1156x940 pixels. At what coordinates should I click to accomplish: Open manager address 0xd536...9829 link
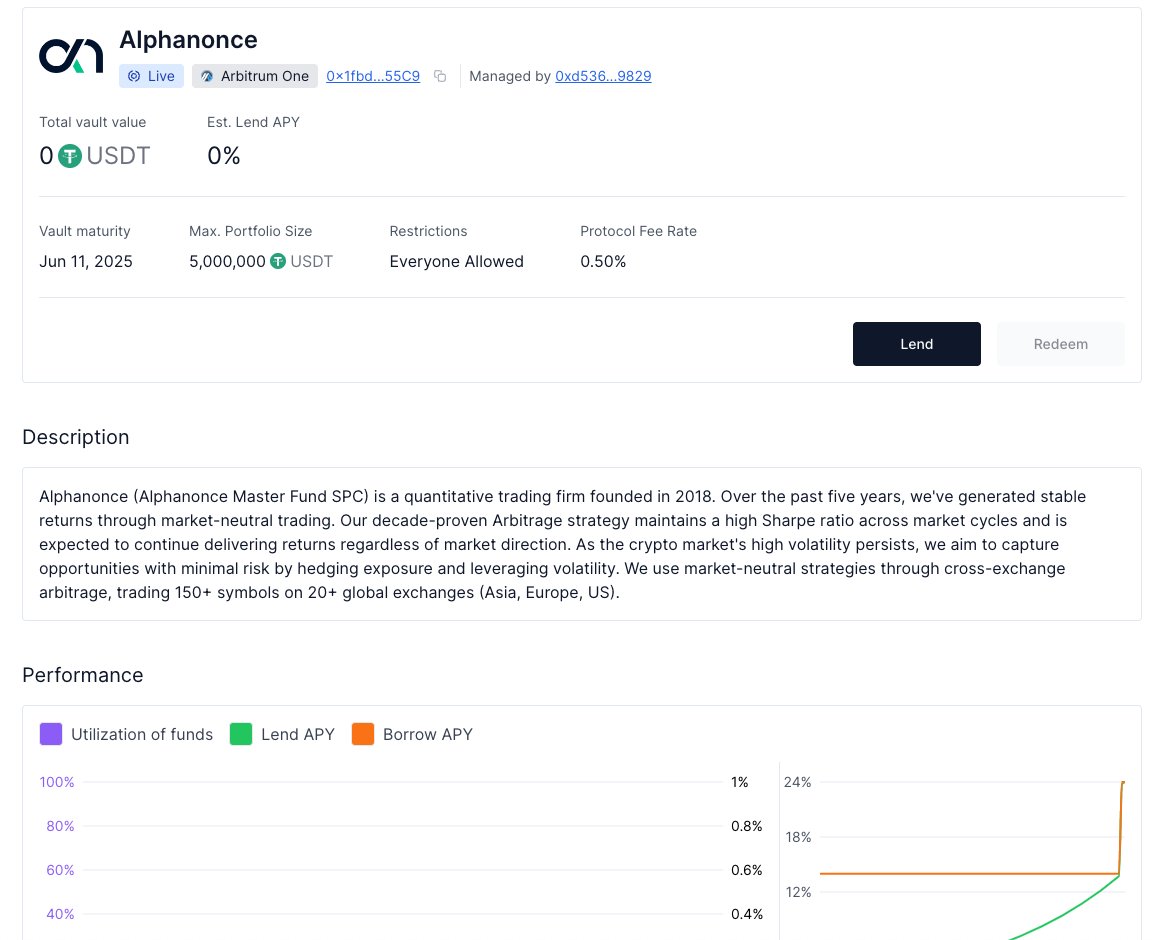pyautogui.click(x=603, y=76)
